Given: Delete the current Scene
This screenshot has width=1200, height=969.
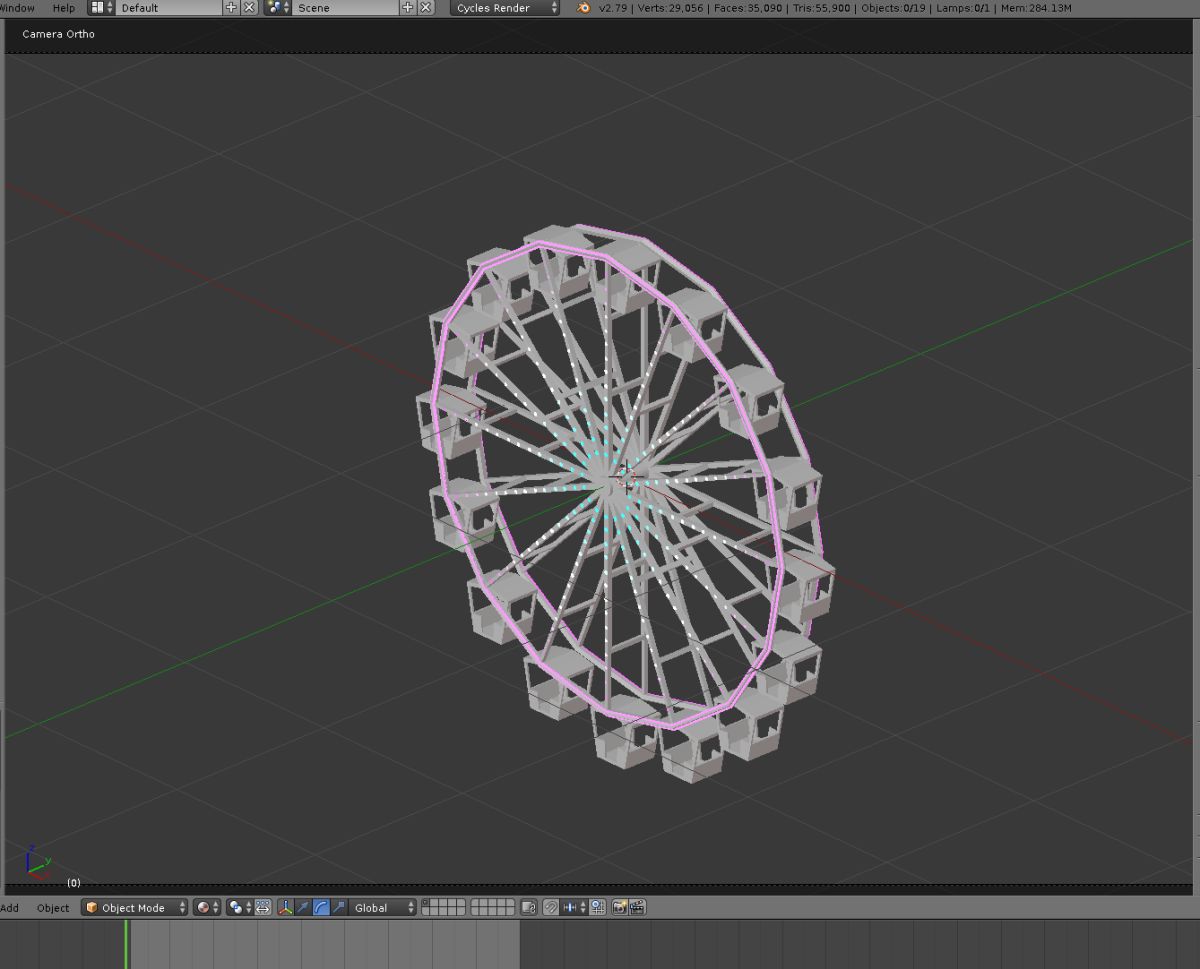Looking at the screenshot, I should [x=426, y=8].
